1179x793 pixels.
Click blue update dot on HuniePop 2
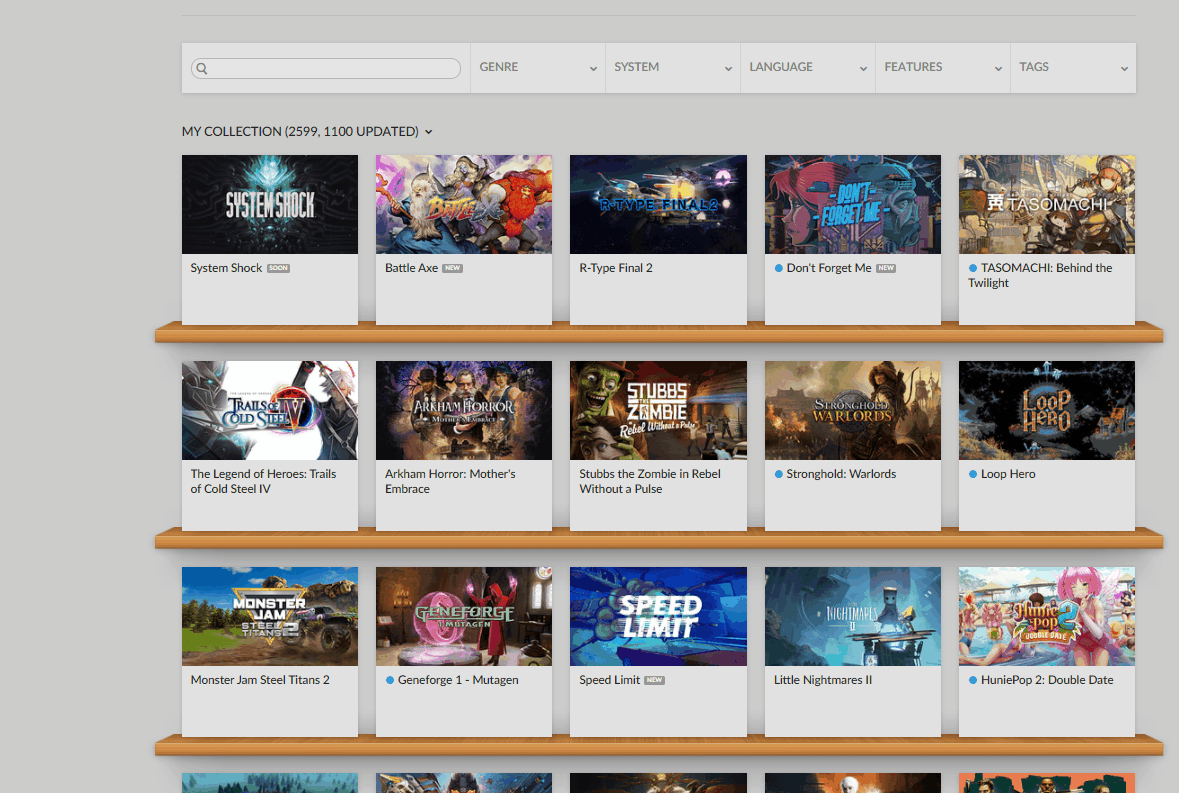tap(973, 680)
